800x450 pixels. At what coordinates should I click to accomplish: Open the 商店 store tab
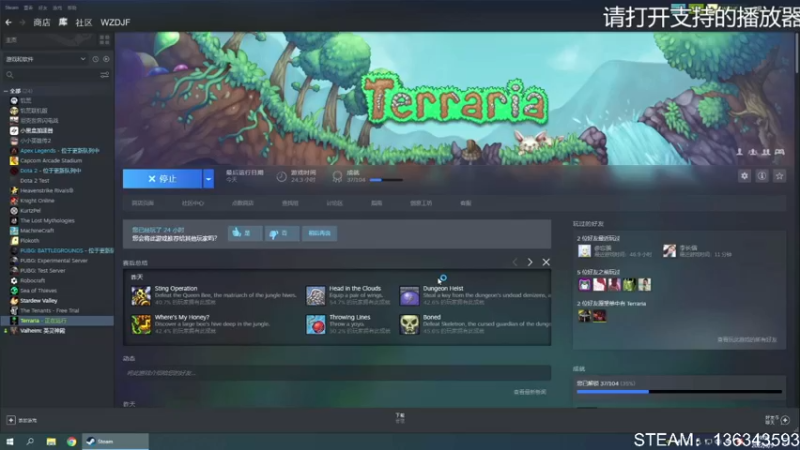coord(41,22)
